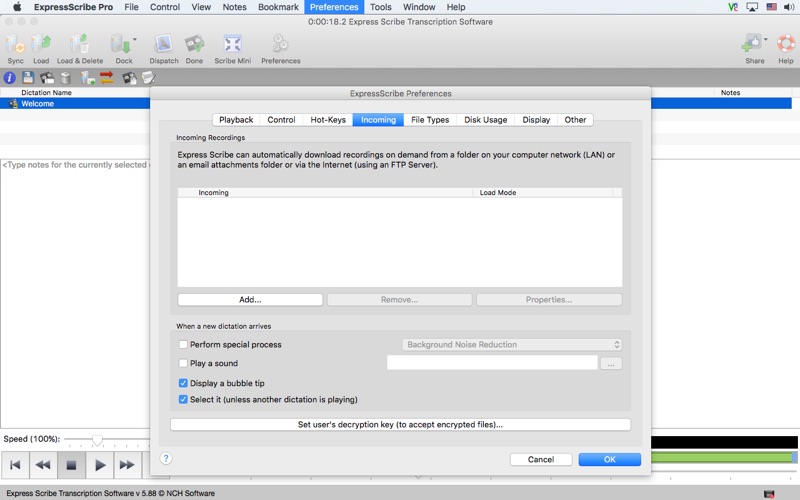Viewport: 800px width, 500px height.
Task: Open the Background Noise Reduction dropdown
Action: 512,344
